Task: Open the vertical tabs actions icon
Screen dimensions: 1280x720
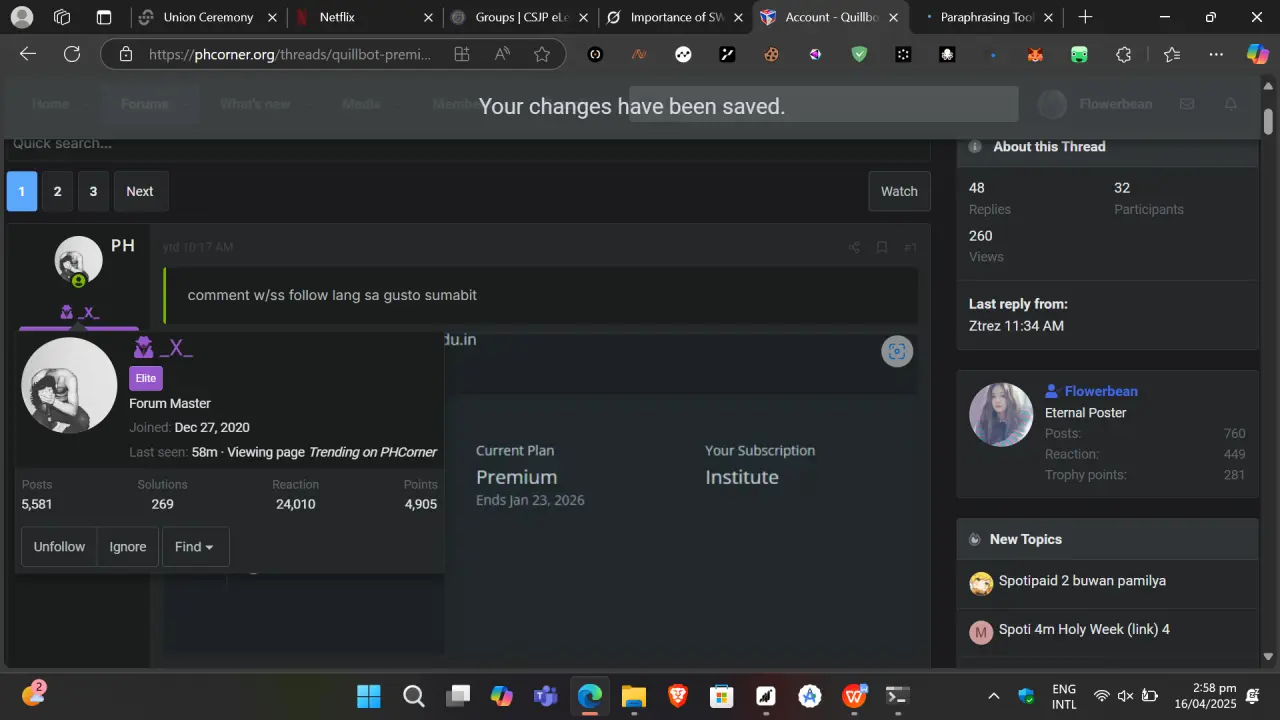Action: [104, 17]
